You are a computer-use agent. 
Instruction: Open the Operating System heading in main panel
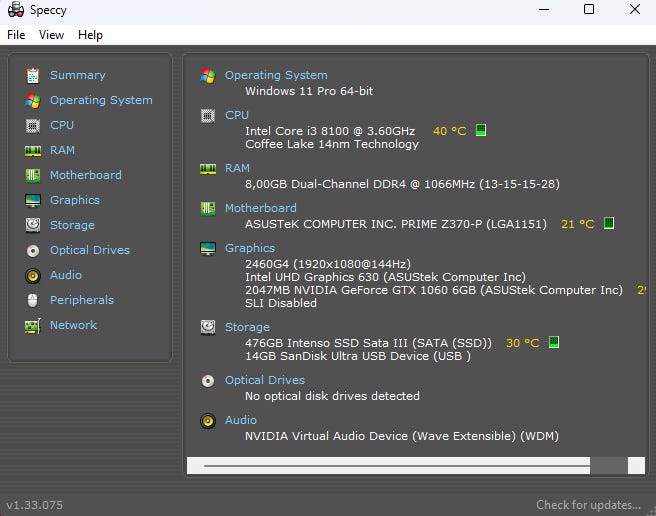pyautogui.click(x=276, y=75)
